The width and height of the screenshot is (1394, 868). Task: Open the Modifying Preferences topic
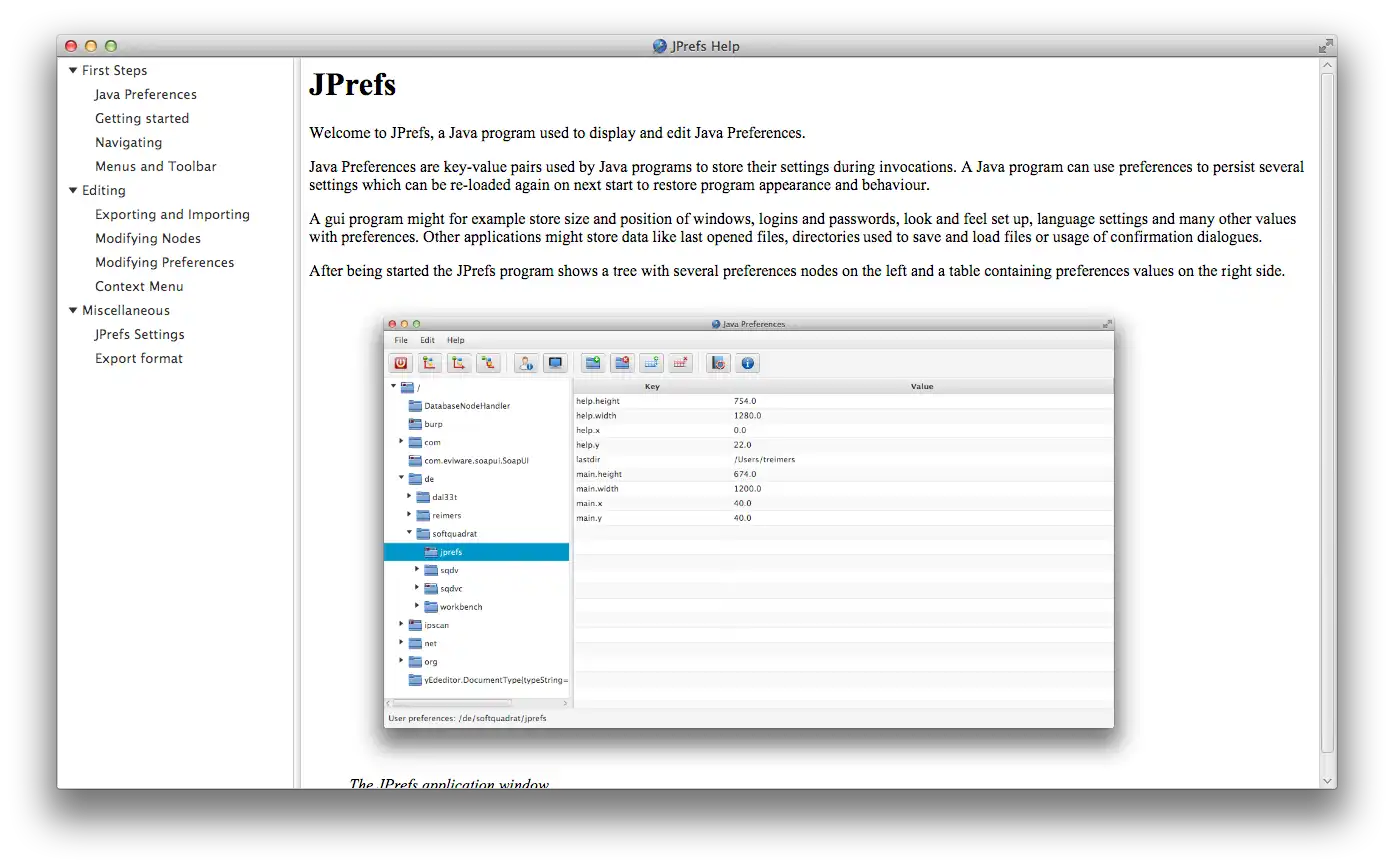click(x=165, y=262)
